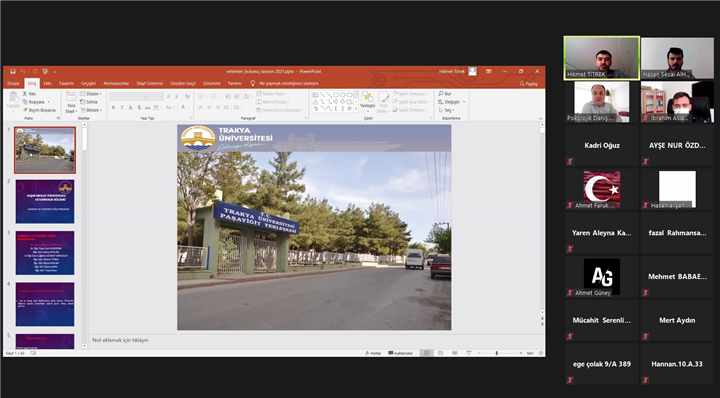Open the Yerleştir arrange tool
Image resolution: width=720 pixels, height=398 pixels.
[x=367, y=101]
